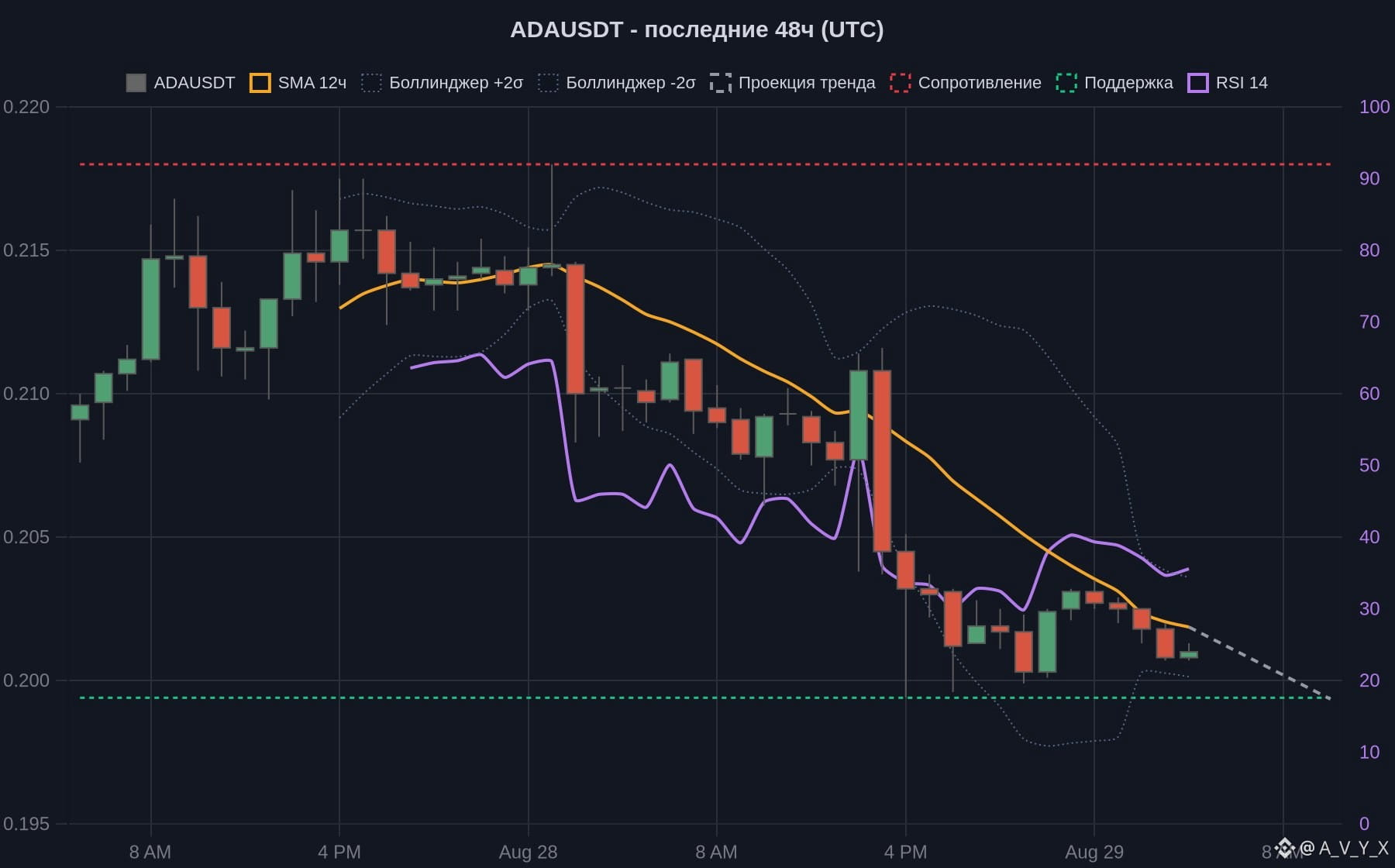The width and height of the screenshot is (1395, 868).
Task: Click the red Сопротивление legend swatch
Action: 900,83
